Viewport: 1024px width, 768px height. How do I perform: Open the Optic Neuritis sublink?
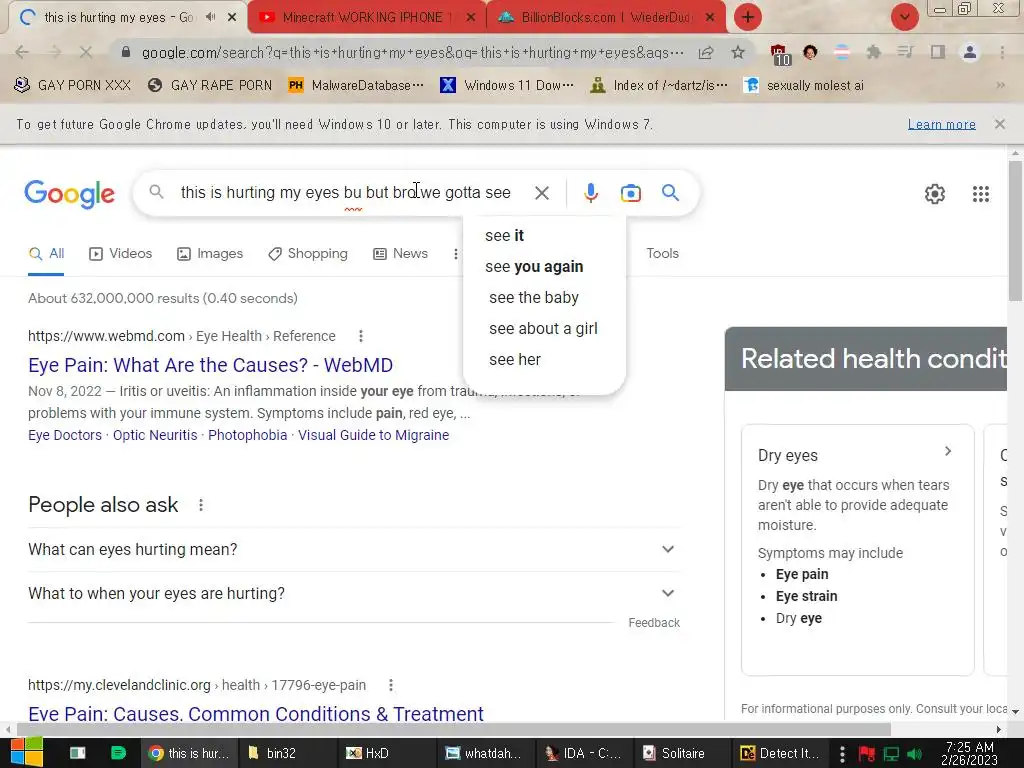(155, 435)
